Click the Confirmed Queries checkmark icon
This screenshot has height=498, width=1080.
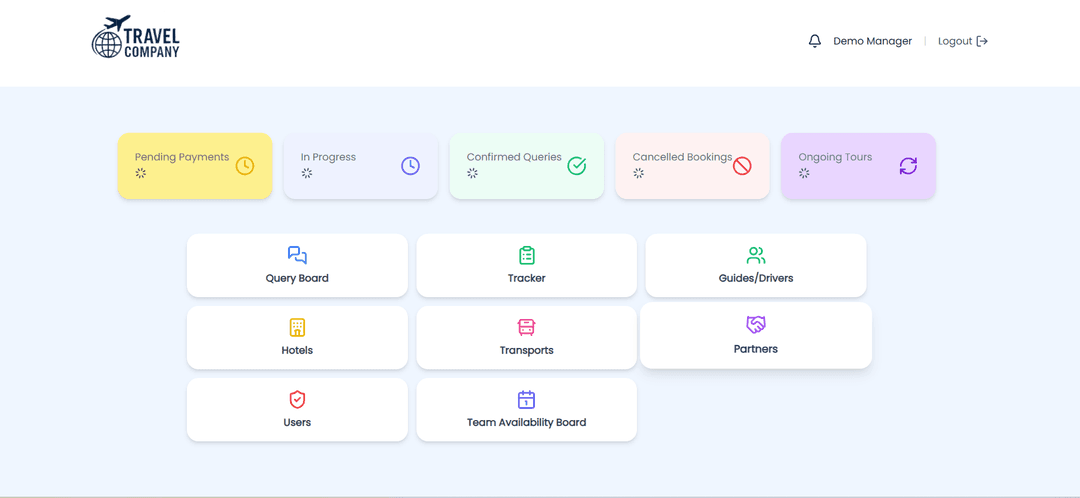[x=577, y=166]
